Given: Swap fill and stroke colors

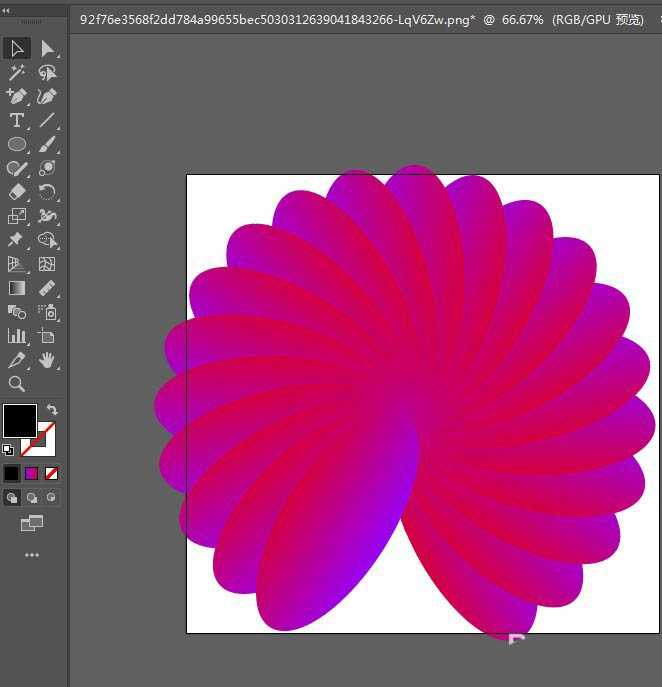Looking at the screenshot, I should point(52,410).
